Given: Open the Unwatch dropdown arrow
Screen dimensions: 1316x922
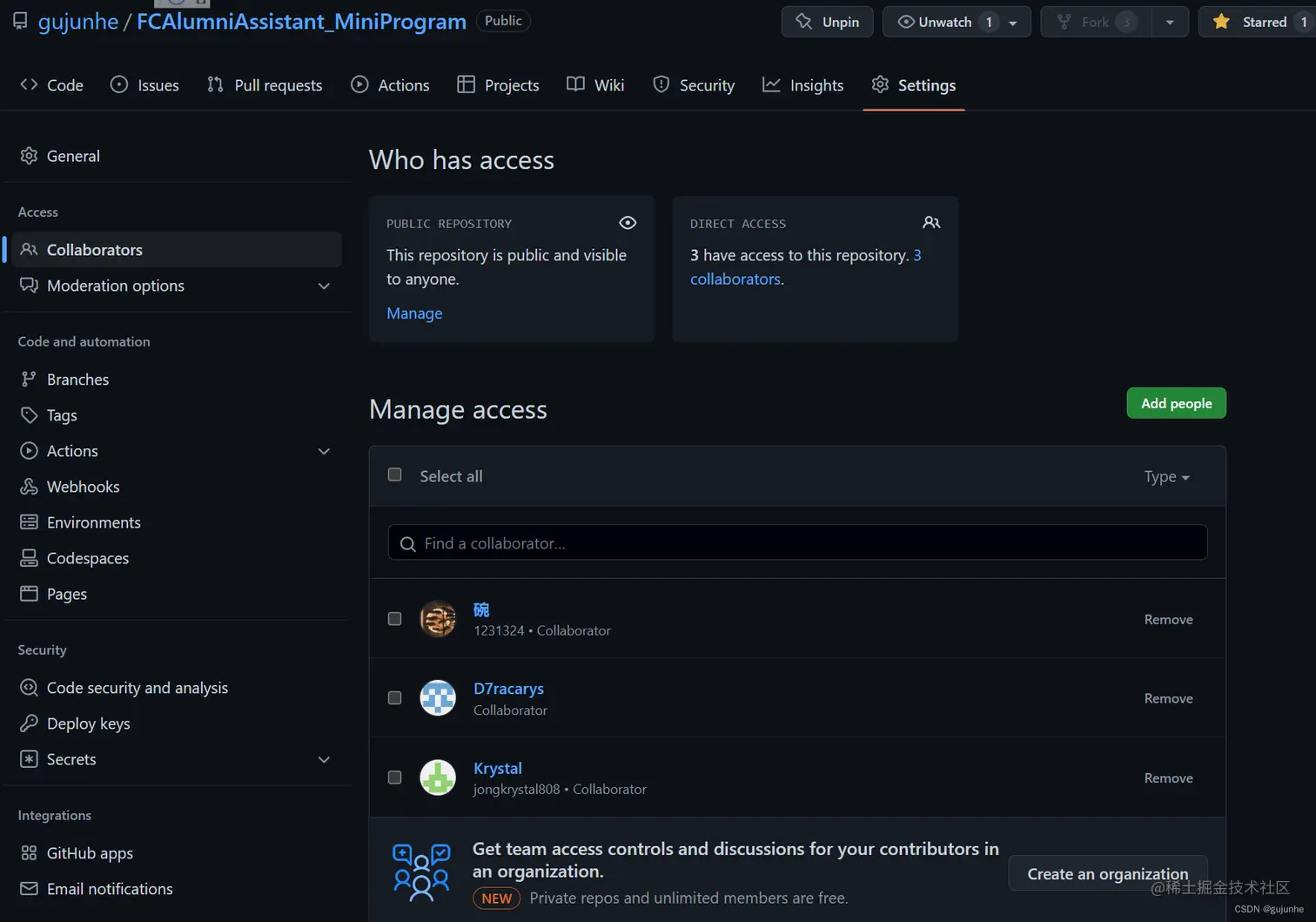Looking at the screenshot, I should 1013,23.
